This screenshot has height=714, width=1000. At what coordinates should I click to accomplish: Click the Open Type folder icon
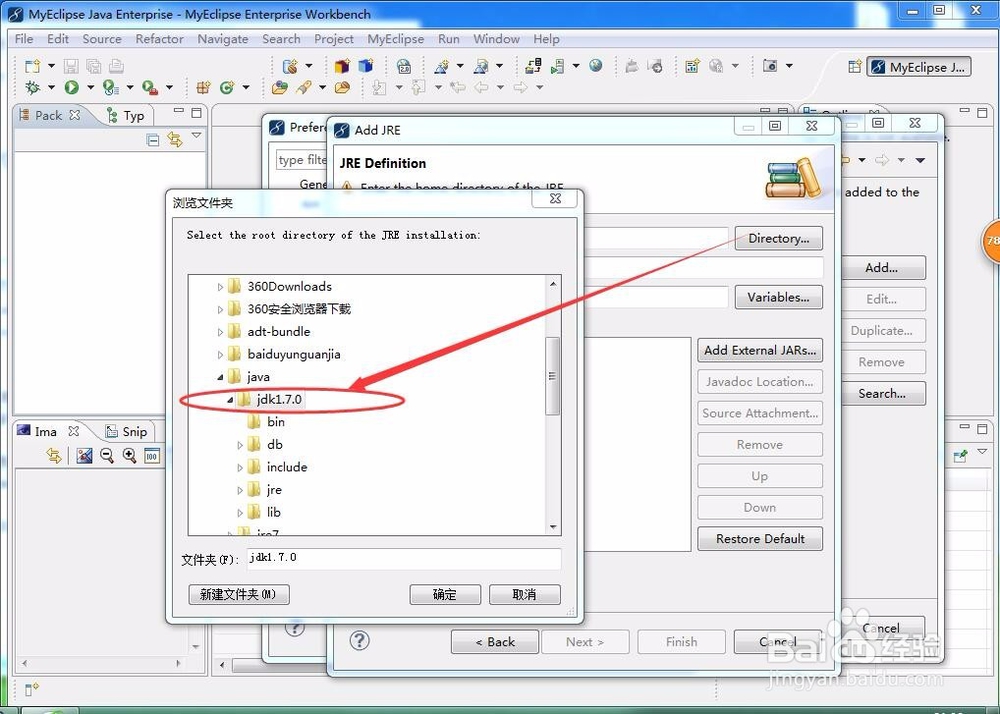tap(279, 87)
